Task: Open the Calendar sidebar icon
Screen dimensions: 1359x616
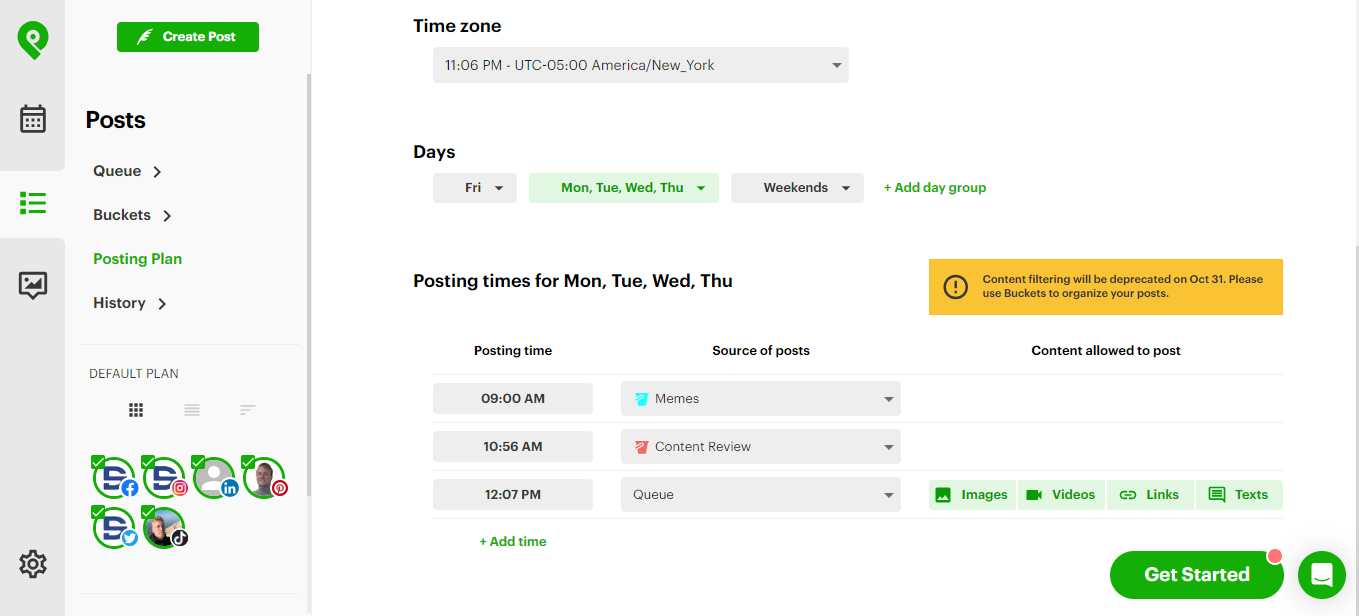Action: pyautogui.click(x=32, y=118)
